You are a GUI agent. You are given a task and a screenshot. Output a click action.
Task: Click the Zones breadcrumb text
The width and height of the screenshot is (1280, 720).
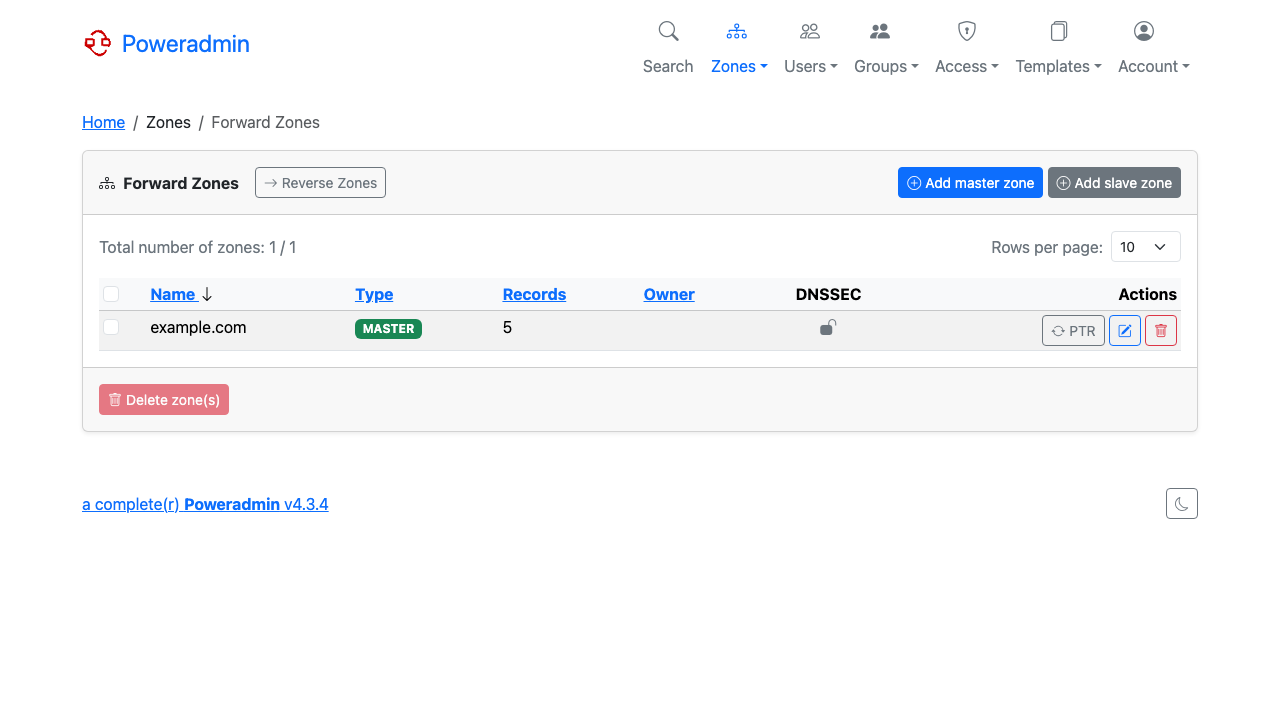pyautogui.click(x=168, y=122)
